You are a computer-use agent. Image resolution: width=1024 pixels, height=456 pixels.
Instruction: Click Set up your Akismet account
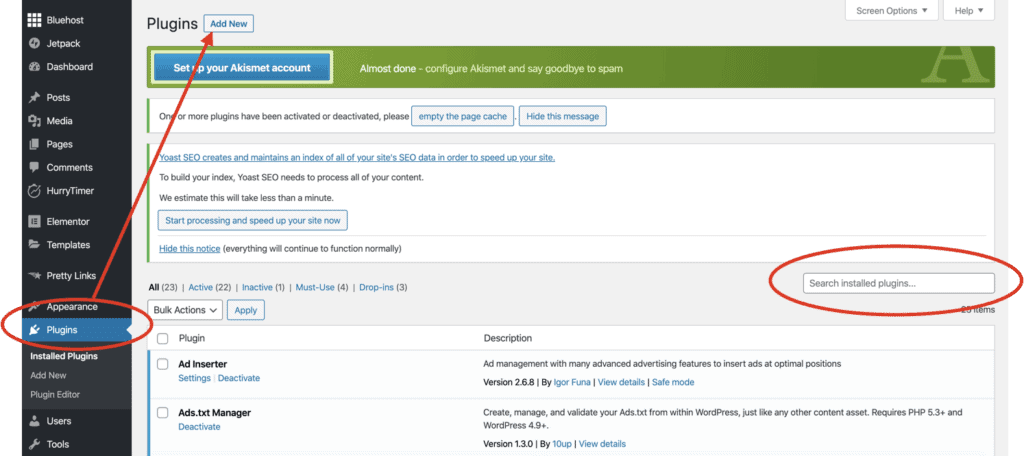click(x=242, y=67)
